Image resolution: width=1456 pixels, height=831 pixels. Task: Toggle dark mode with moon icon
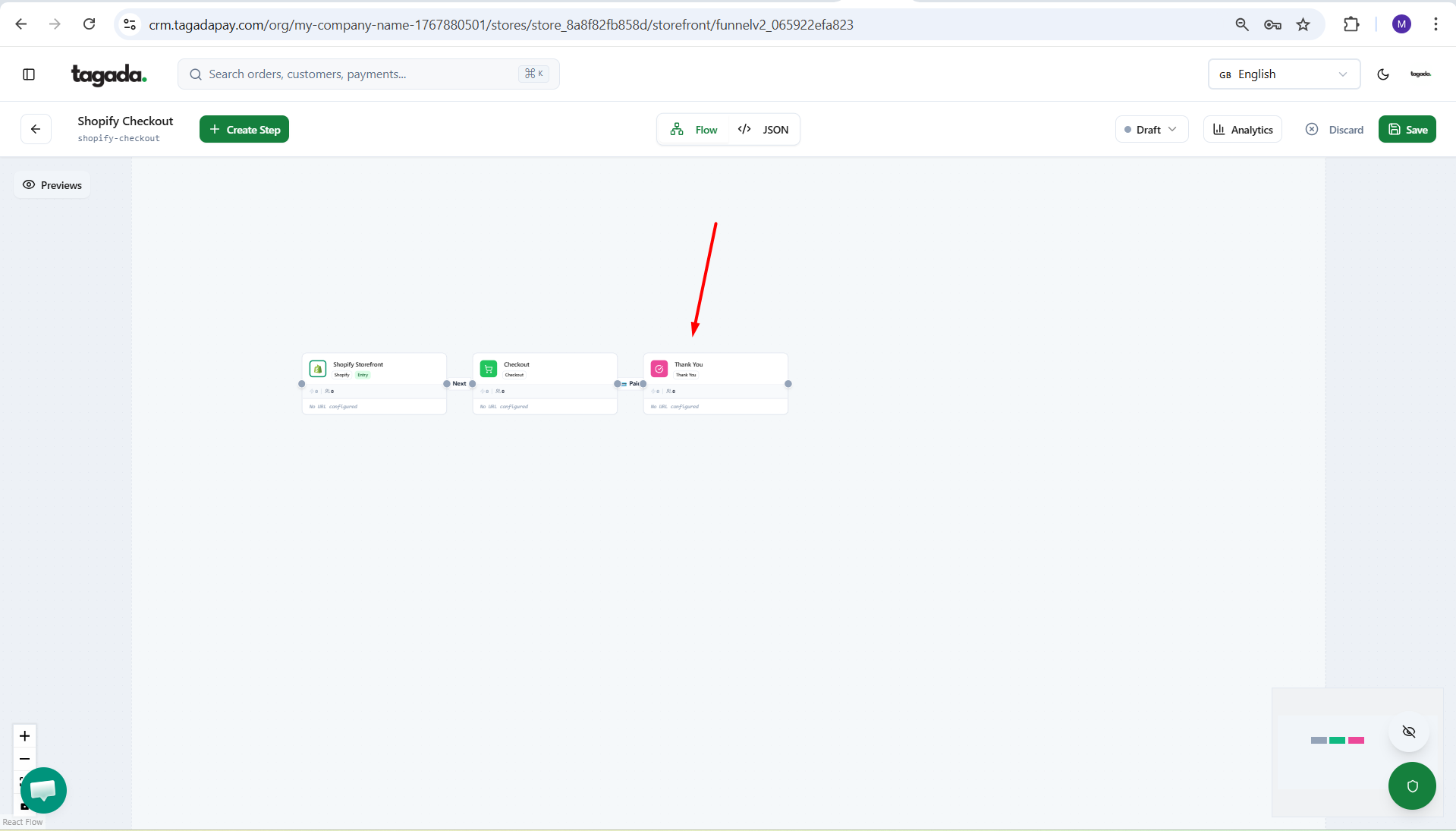[1383, 74]
